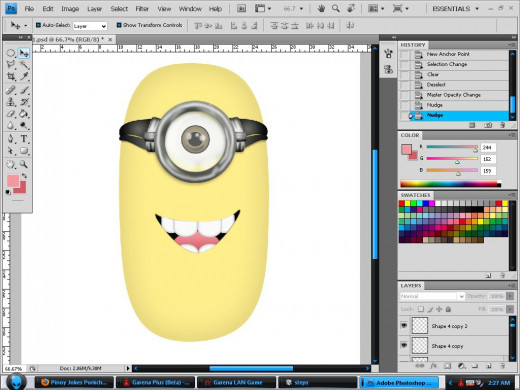This screenshot has height=390, width=520.
Task: Toggle lock image pixels in Layers panel
Action: click(x=430, y=309)
